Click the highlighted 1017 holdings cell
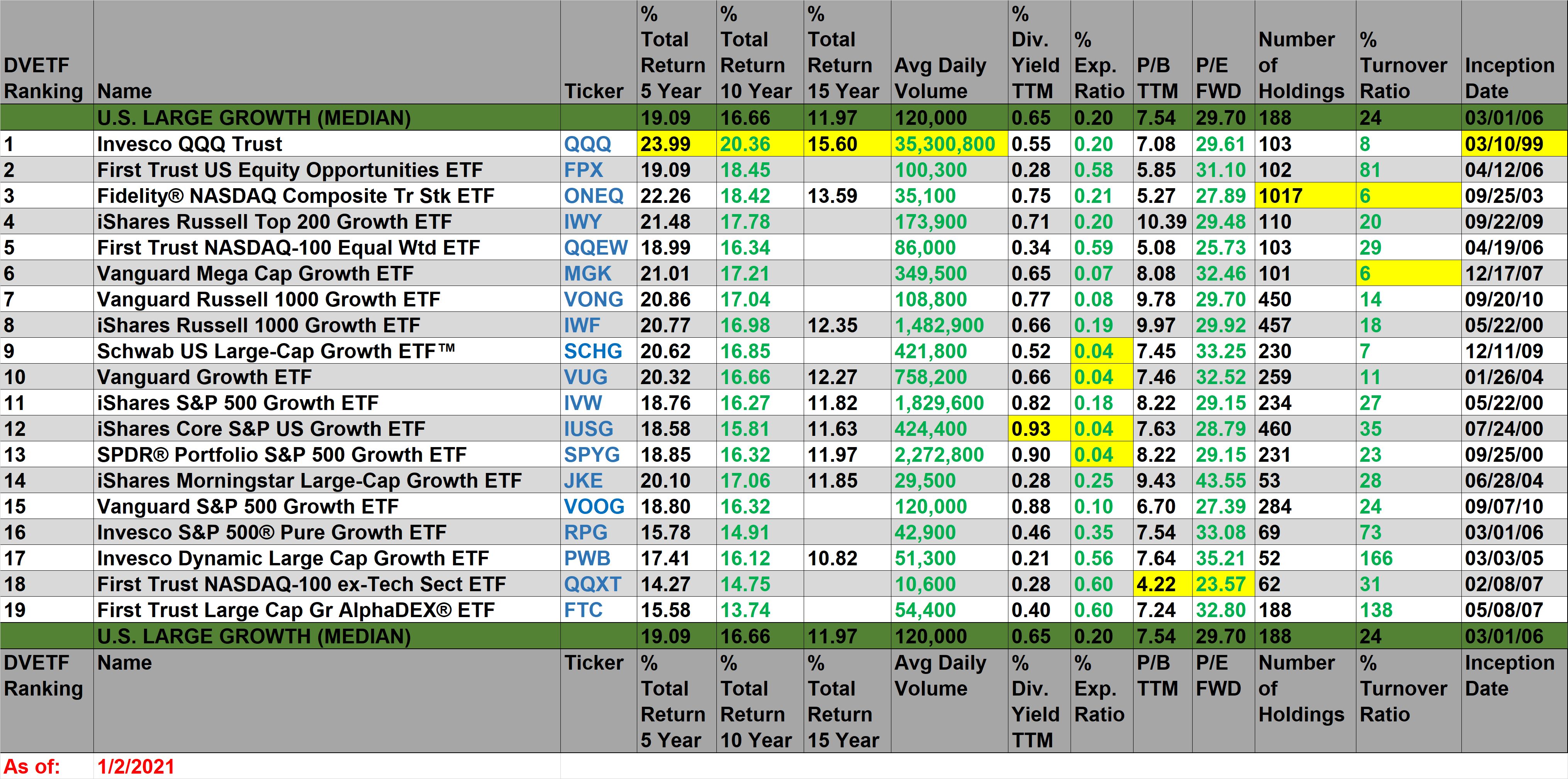The image size is (1568, 779). coord(1305,196)
